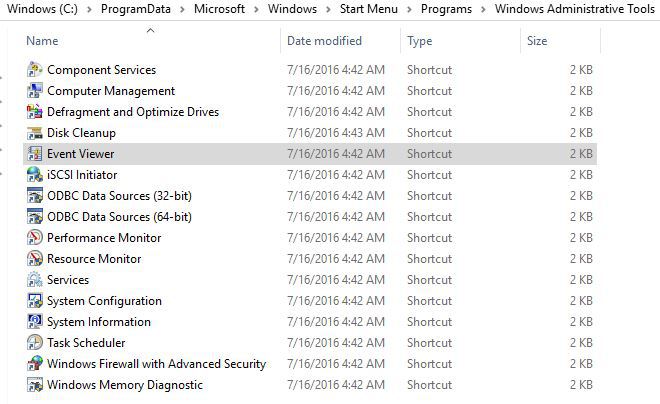Select the Event Viewer row
Screen dimensions: 660x404
click(x=81, y=154)
